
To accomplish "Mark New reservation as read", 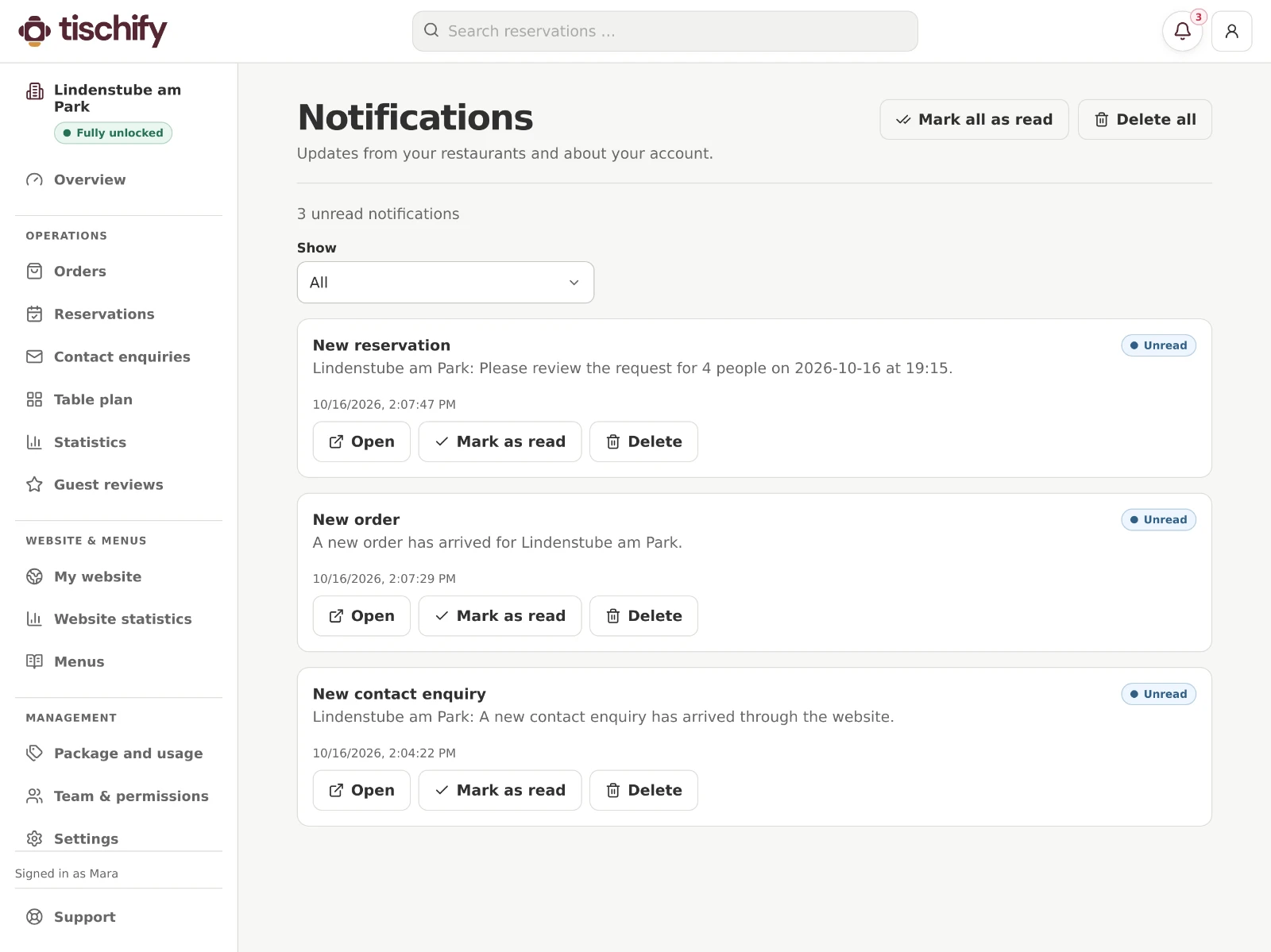I will (x=500, y=441).
